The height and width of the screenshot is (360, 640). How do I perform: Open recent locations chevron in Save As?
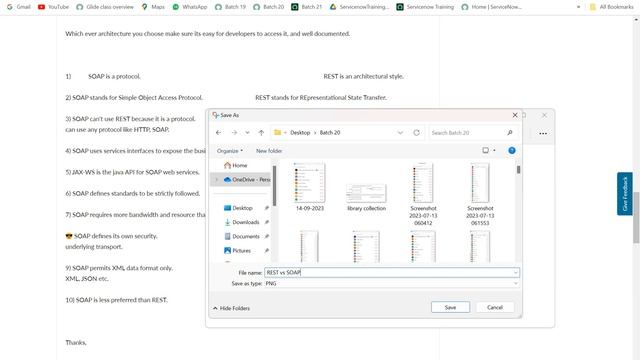coord(247,133)
